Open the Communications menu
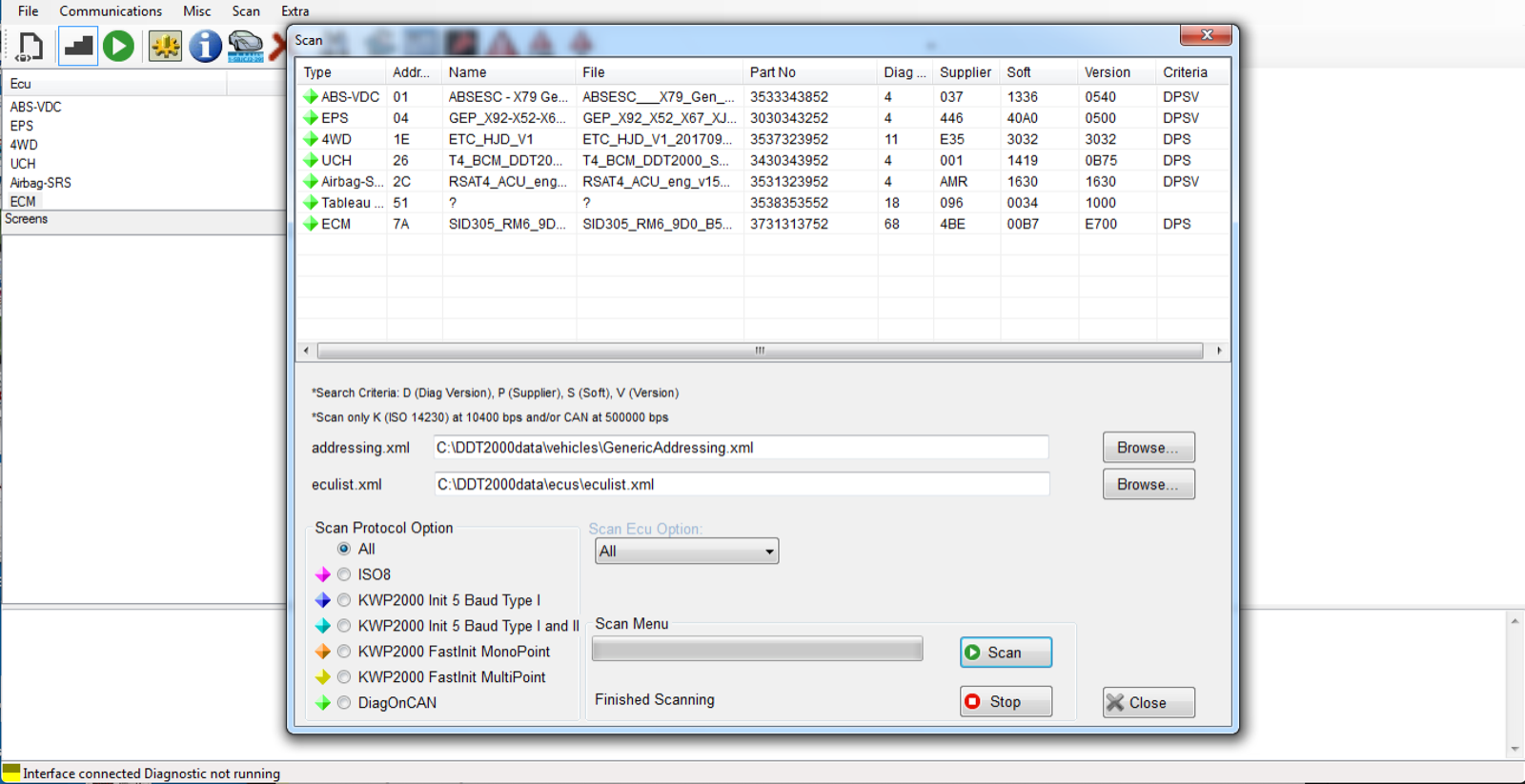Viewport: 1525px width, 784px height. (111, 11)
